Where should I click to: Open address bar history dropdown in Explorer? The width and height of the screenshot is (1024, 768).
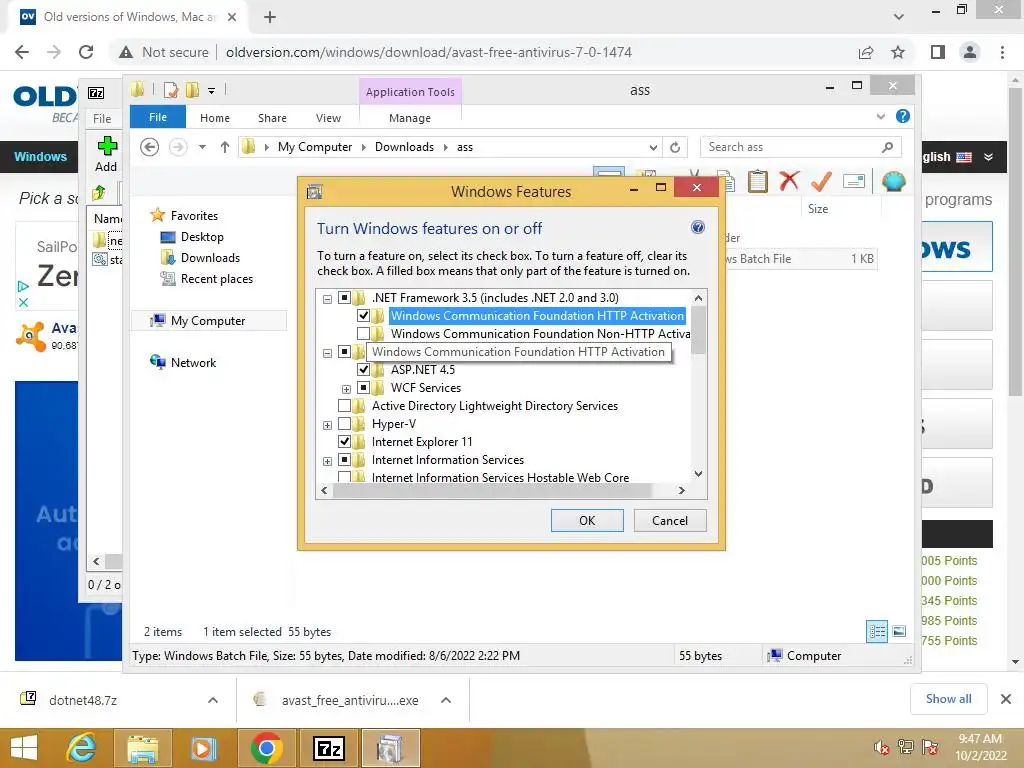[652, 148]
